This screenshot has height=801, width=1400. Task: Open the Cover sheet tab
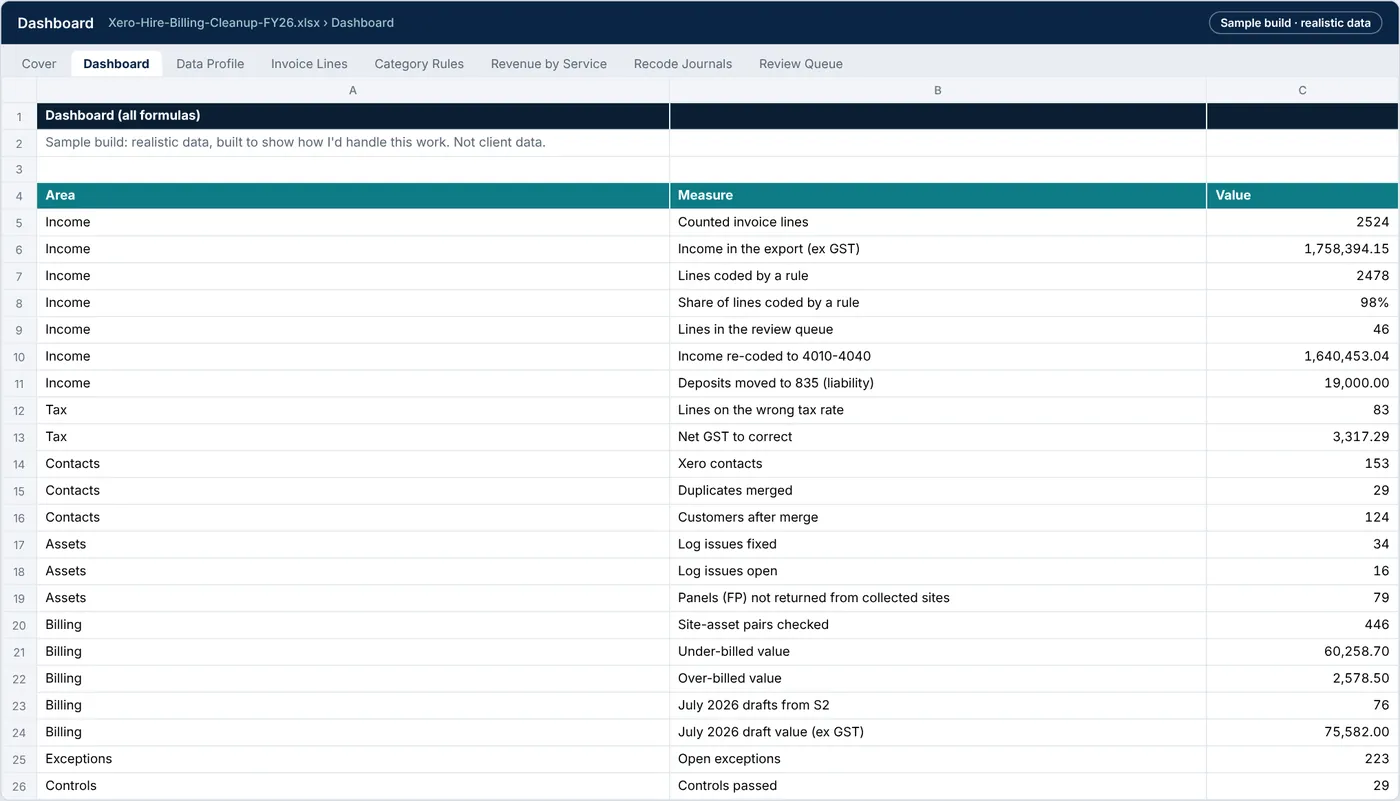pos(39,63)
